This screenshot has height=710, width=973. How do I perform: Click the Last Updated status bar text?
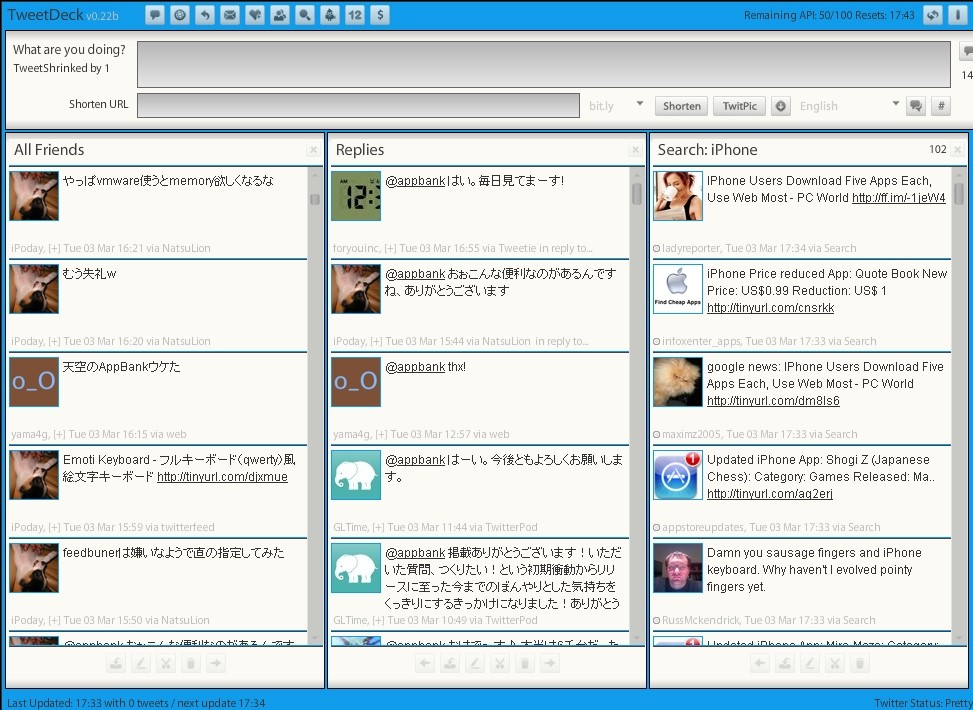[x=136, y=703]
